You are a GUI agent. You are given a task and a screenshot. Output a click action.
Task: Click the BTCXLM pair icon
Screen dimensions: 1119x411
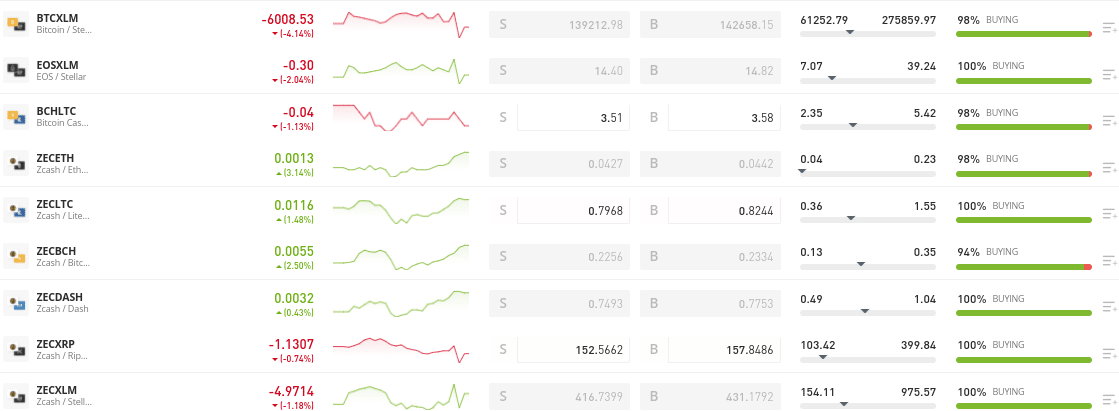(16, 25)
